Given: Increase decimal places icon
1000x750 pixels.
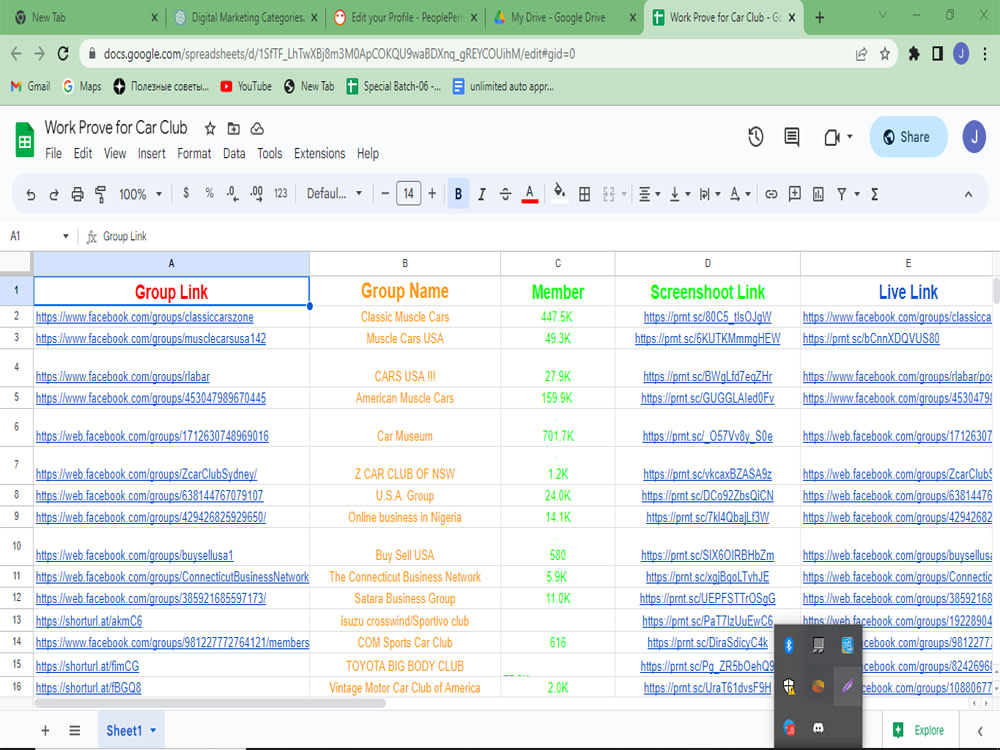Looking at the screenshot, I should 256,193.
